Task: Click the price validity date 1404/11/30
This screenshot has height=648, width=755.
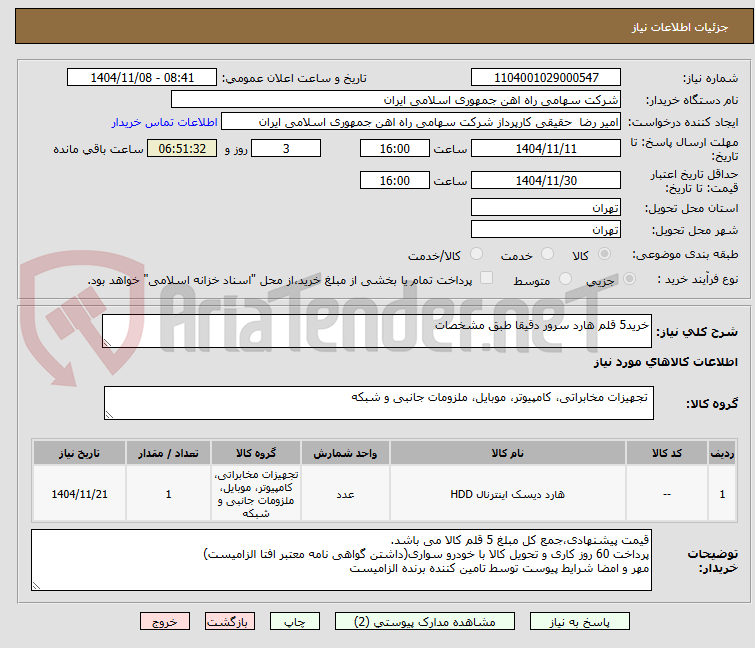Action: click(546, 180)
